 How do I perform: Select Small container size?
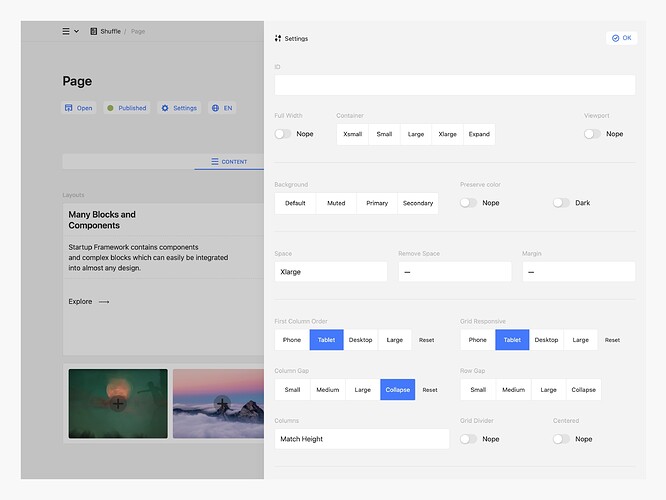(x=384, y=134)
